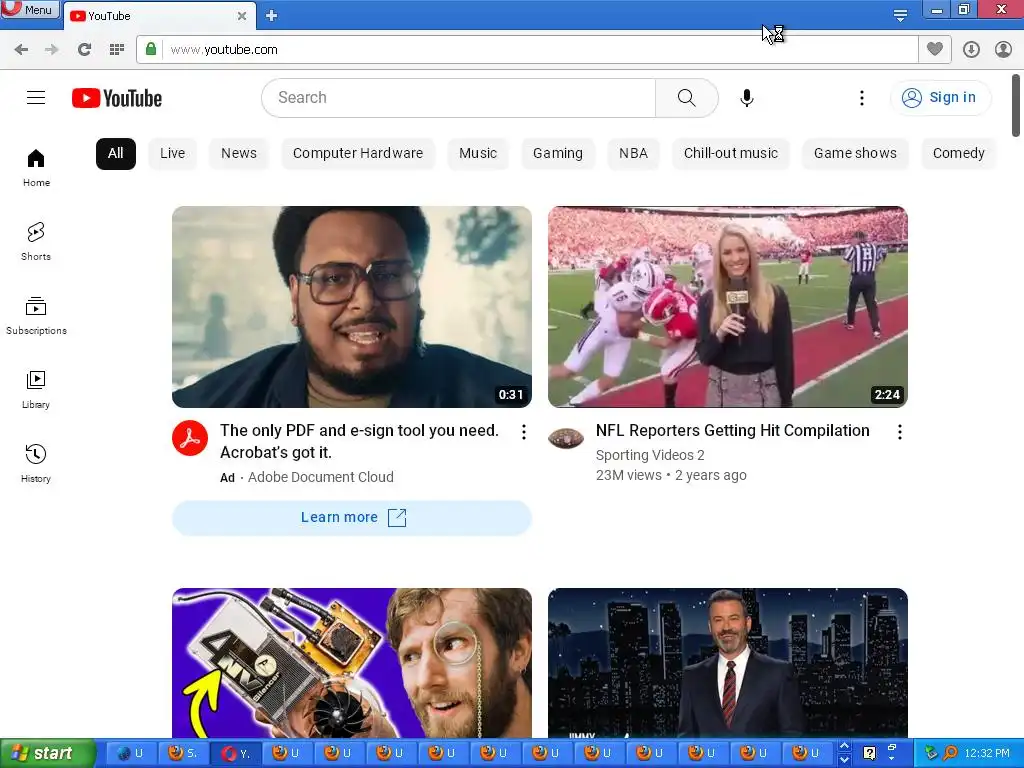This screenshot has height=768, width=1024.
Task: Click the taskbar clock showing 12:32 PM
Action: coord(987,754)
